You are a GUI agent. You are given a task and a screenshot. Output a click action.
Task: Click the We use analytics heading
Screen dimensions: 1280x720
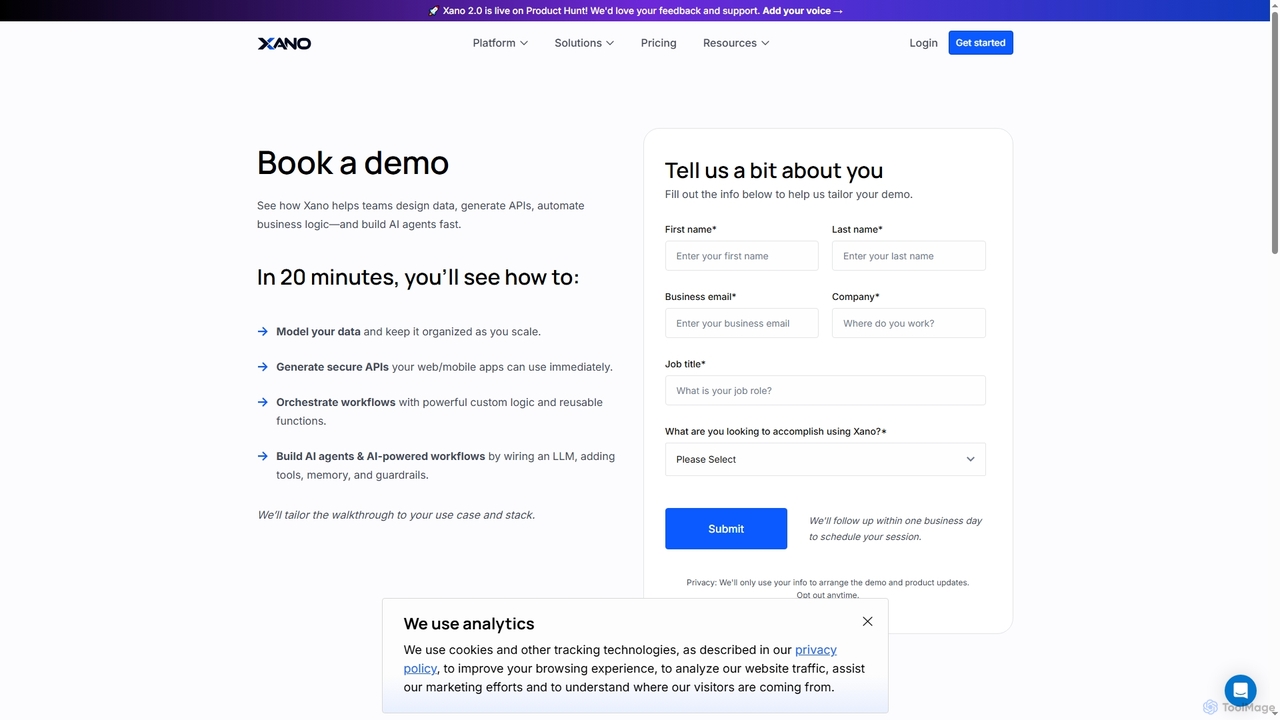[x=469, y=624]
